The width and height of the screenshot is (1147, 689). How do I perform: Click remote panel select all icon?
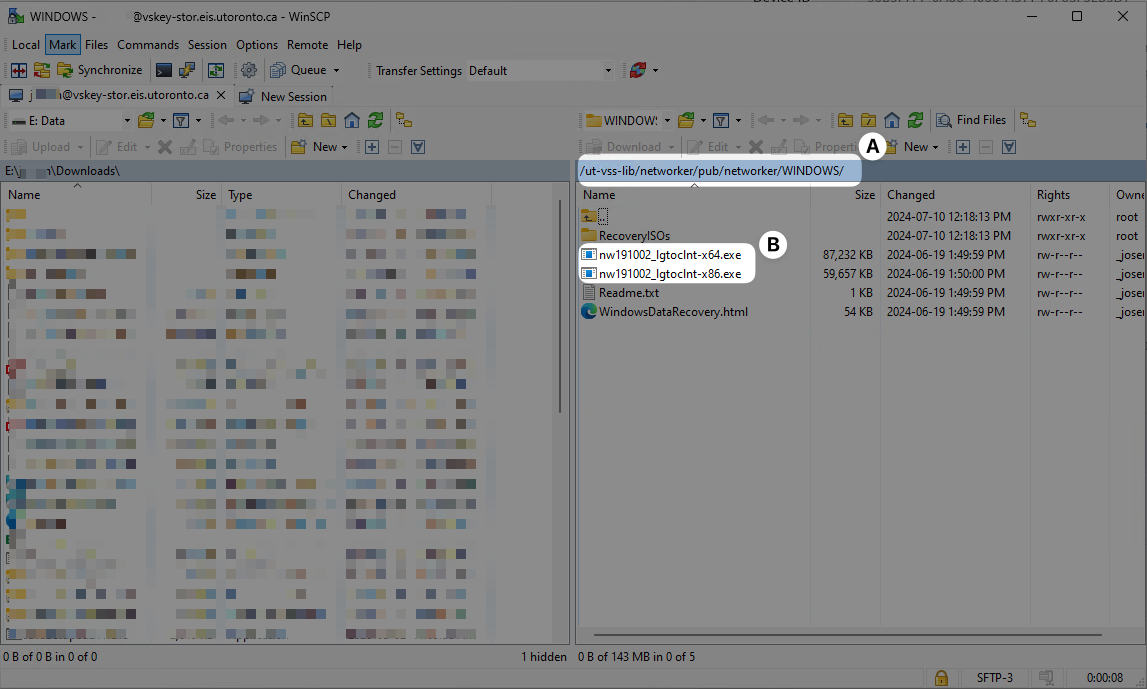(x=1009, y=147)
